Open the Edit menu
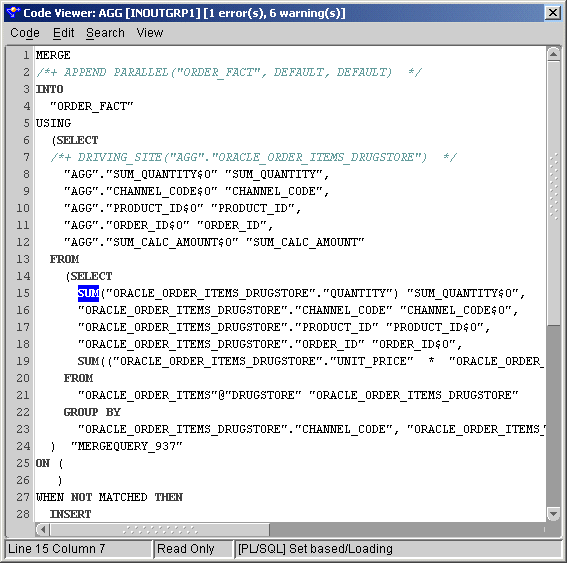The height and width of the screenshot is (563, 568). (63, 33)
